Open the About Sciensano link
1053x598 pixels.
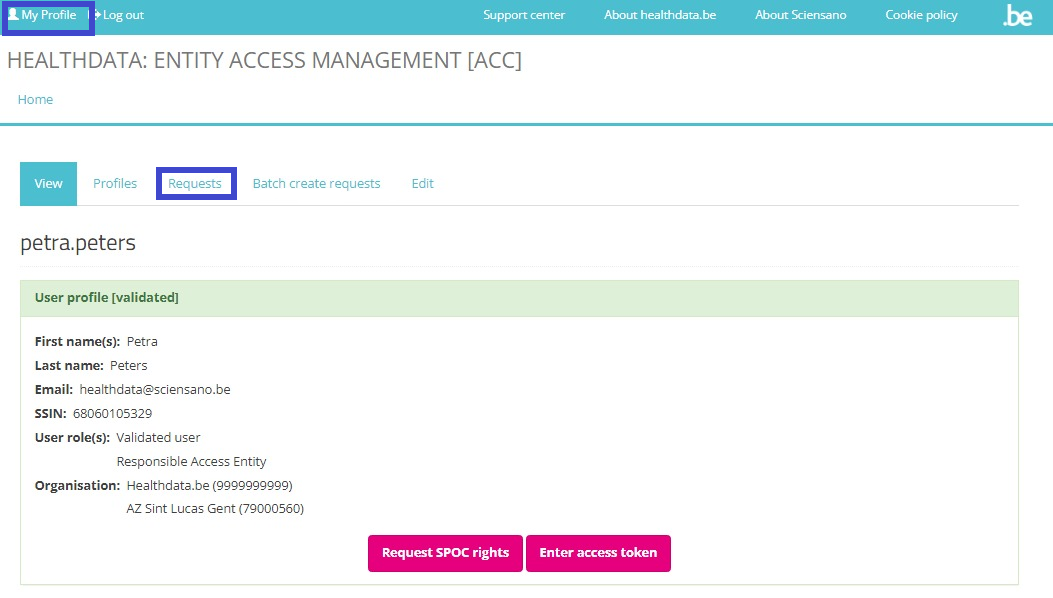pyautogui.click(x=800, y=15)
